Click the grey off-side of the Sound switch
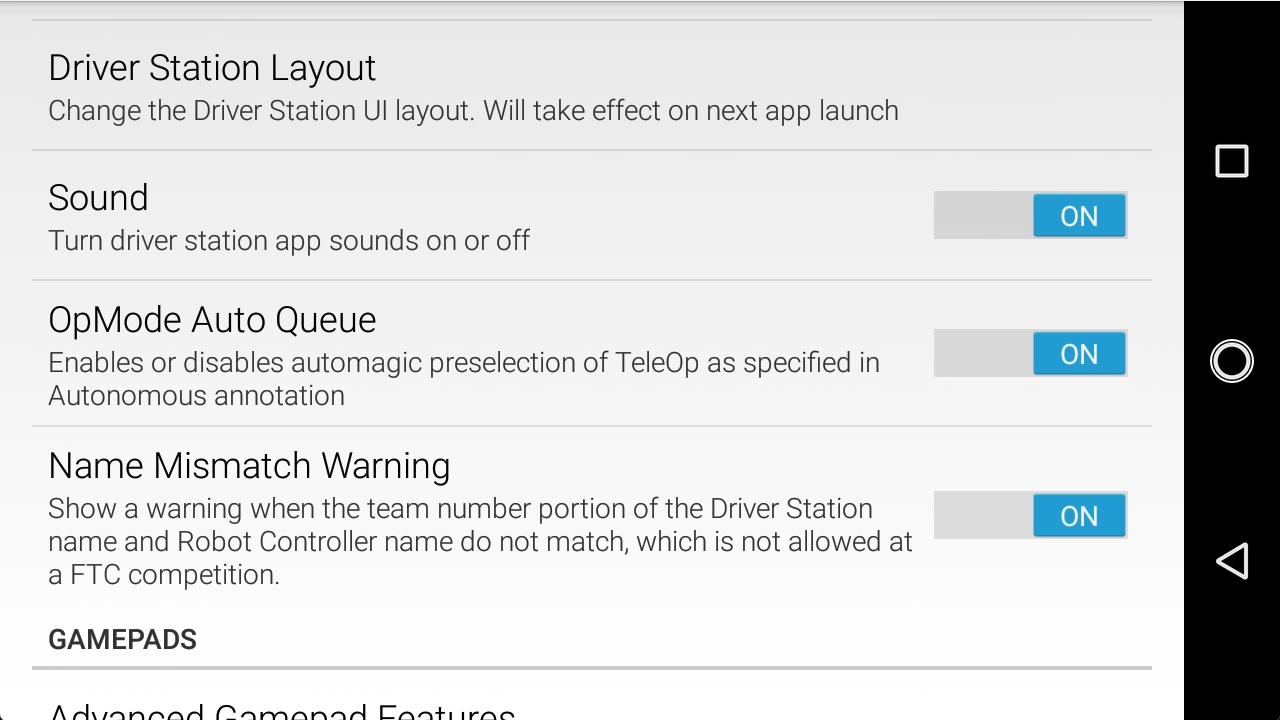The image size is (1280, 720). click(982, 216)
